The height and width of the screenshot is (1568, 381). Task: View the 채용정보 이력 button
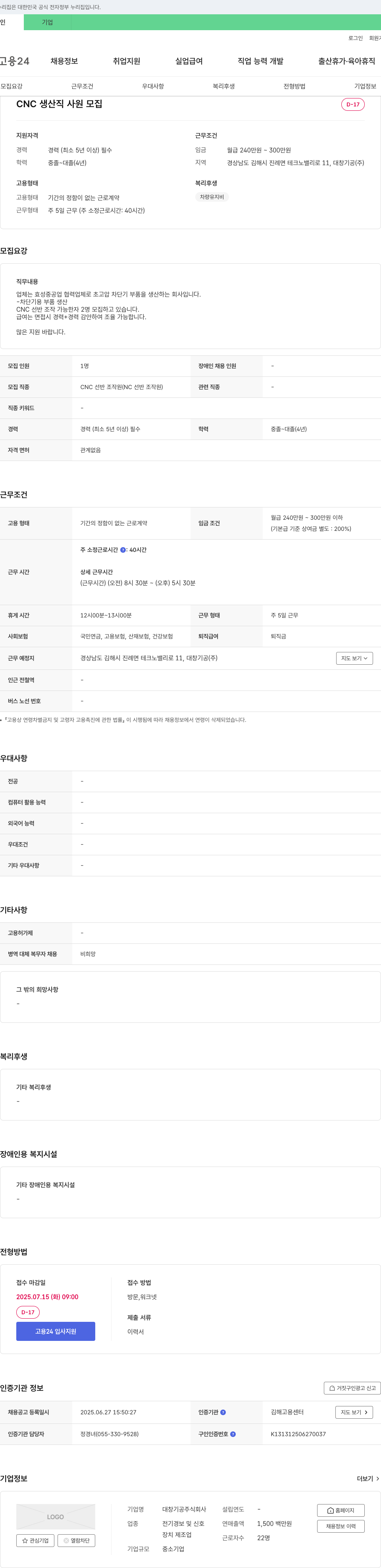[x=341, y=1526]
